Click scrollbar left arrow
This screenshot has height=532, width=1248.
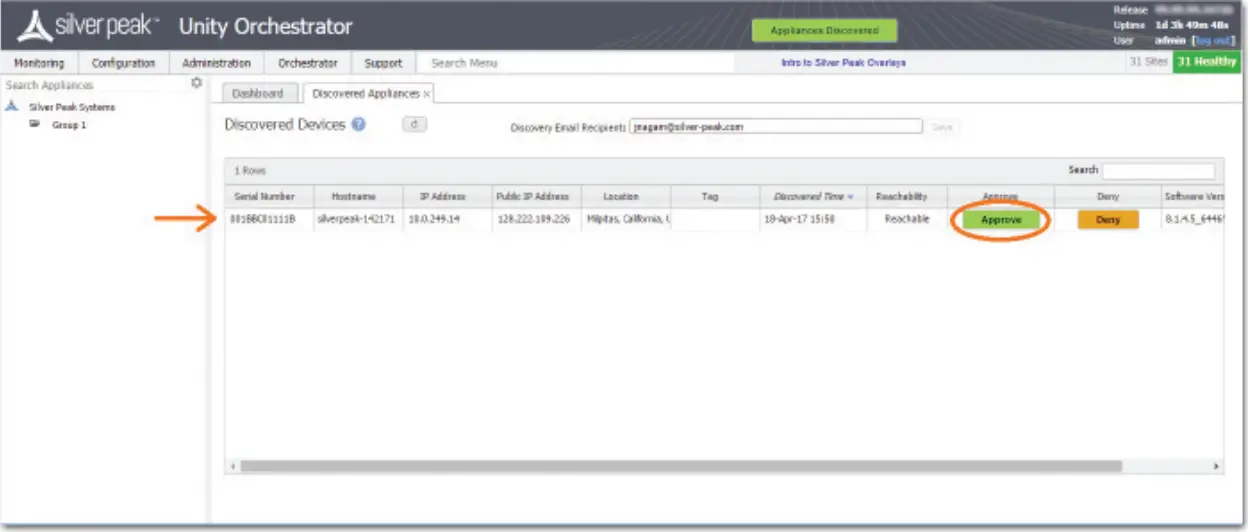232,467
